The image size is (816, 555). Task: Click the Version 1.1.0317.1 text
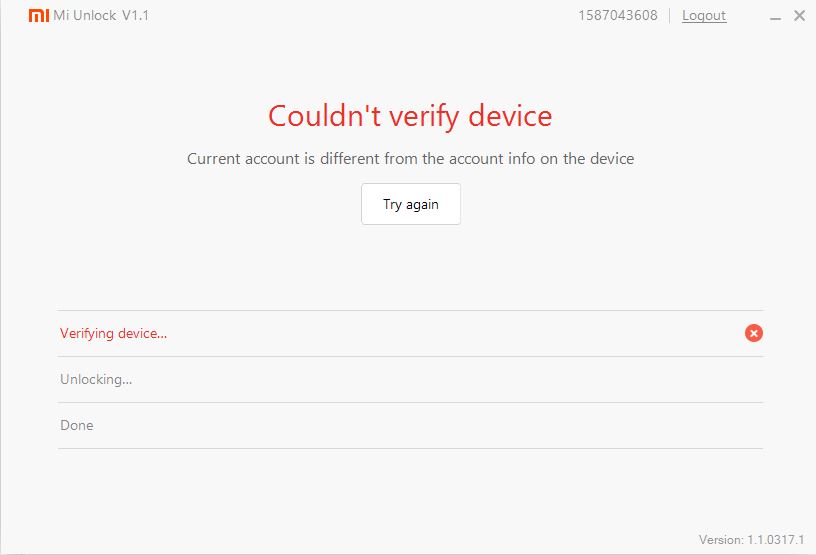point(751,539)
